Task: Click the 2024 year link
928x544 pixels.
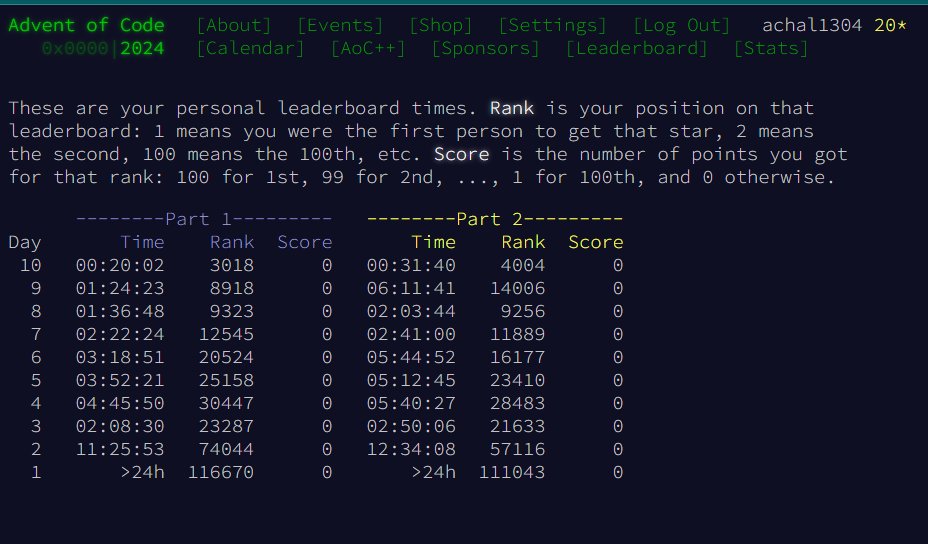Action: [142, 49]
